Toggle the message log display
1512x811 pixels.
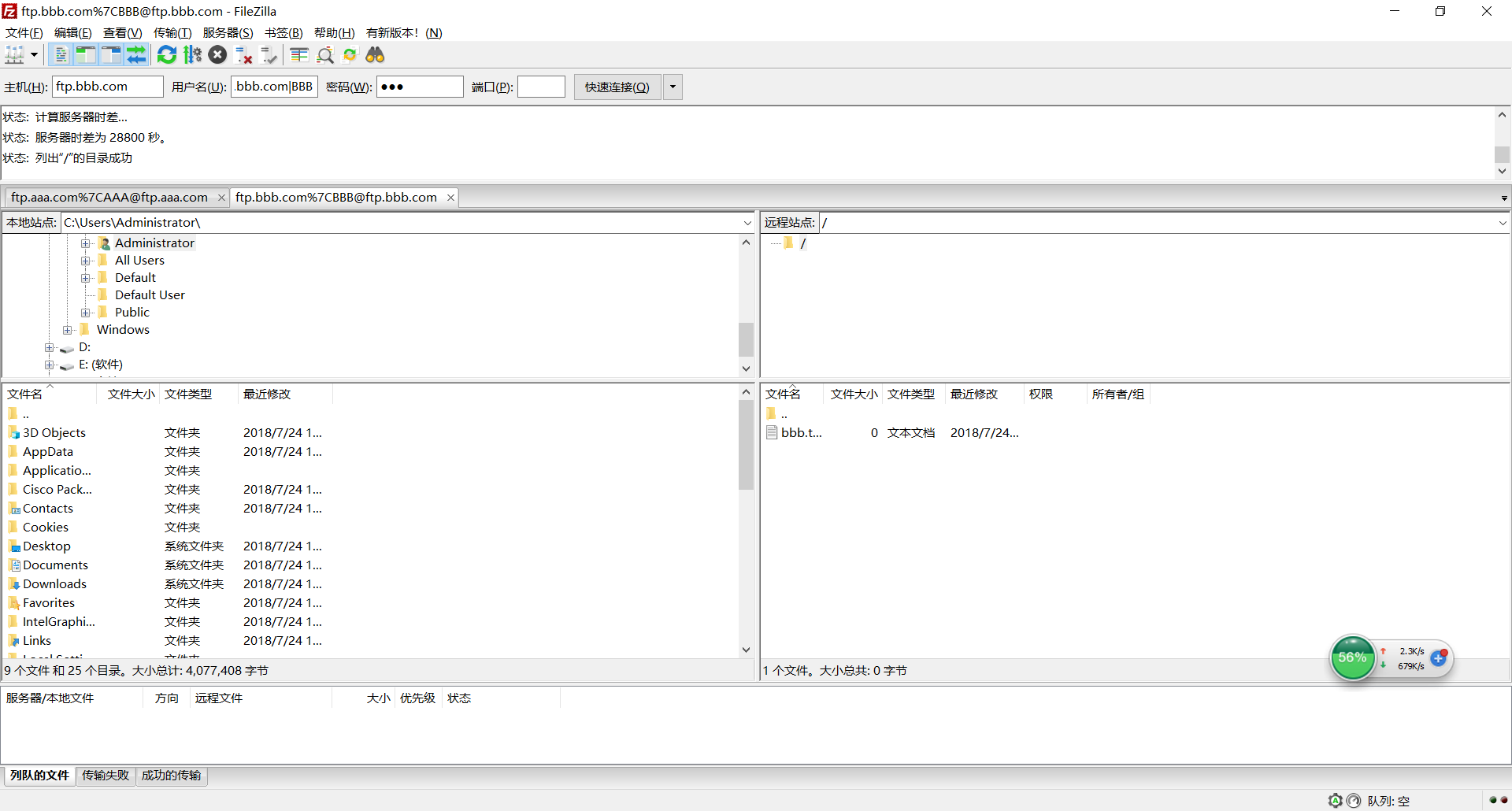[x=61, y=55]
